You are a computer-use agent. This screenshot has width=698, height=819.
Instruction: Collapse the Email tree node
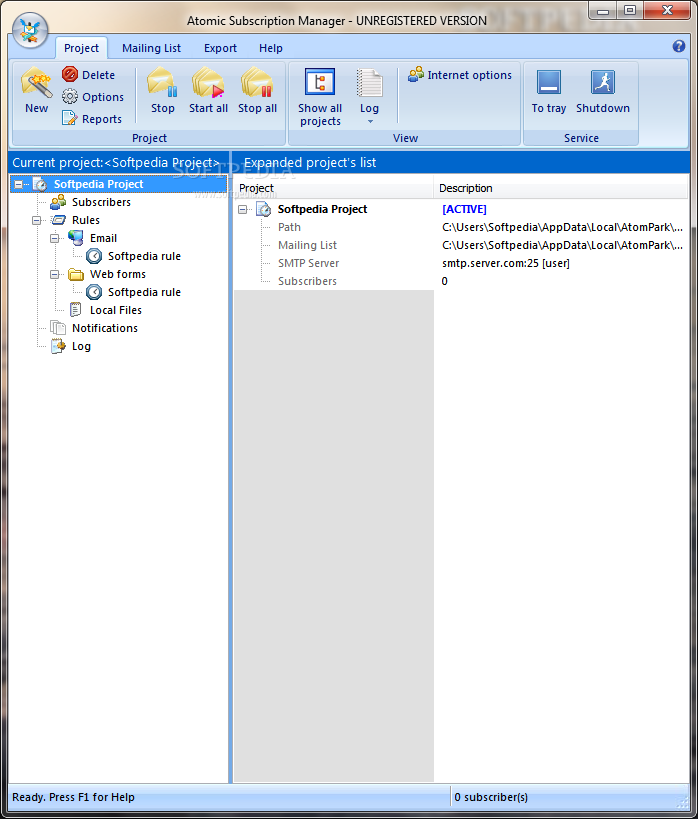pos(54,238)
